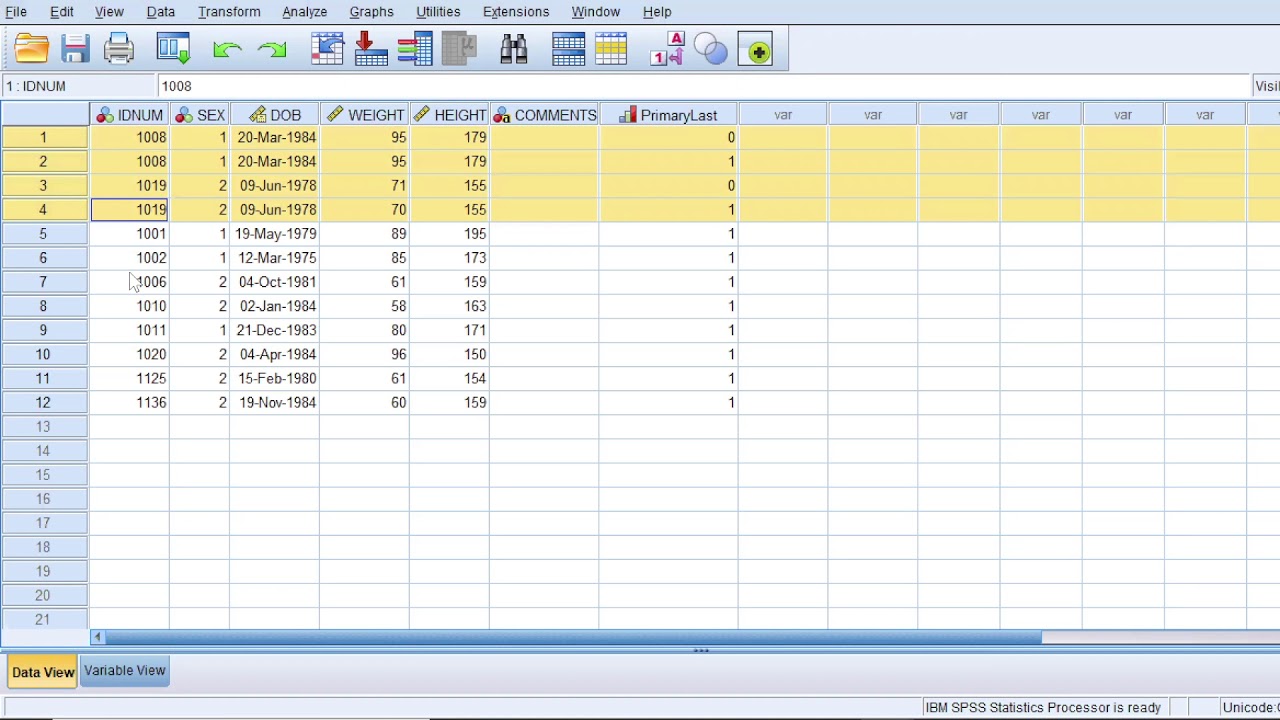Open the Help menu
1280x720 pixels.
[x=657, y=12]
